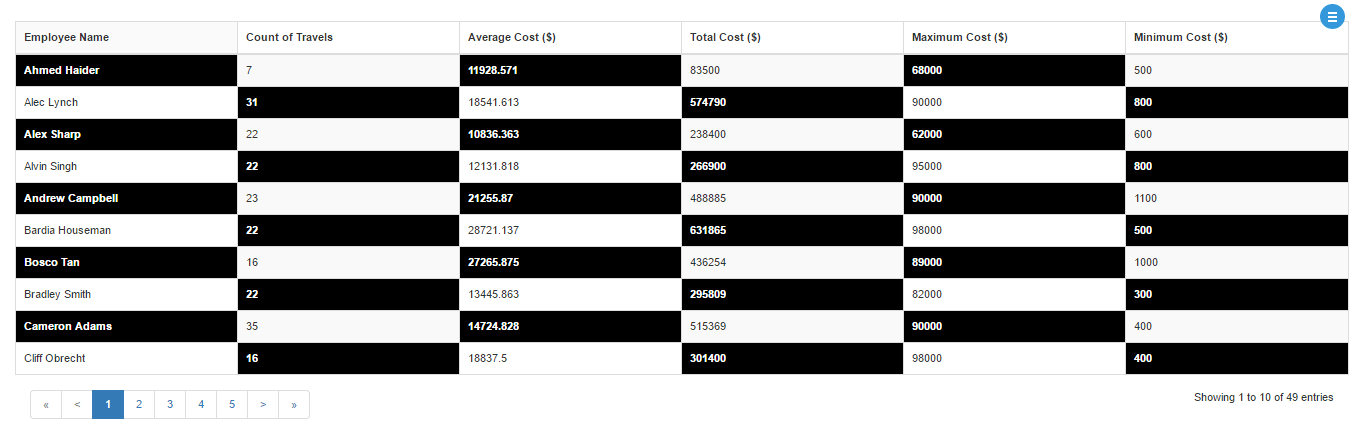The height and width of the screenshot is (432, 1364).
Task: Sort by Employee Name column header
Action: [x=67, y=38]
